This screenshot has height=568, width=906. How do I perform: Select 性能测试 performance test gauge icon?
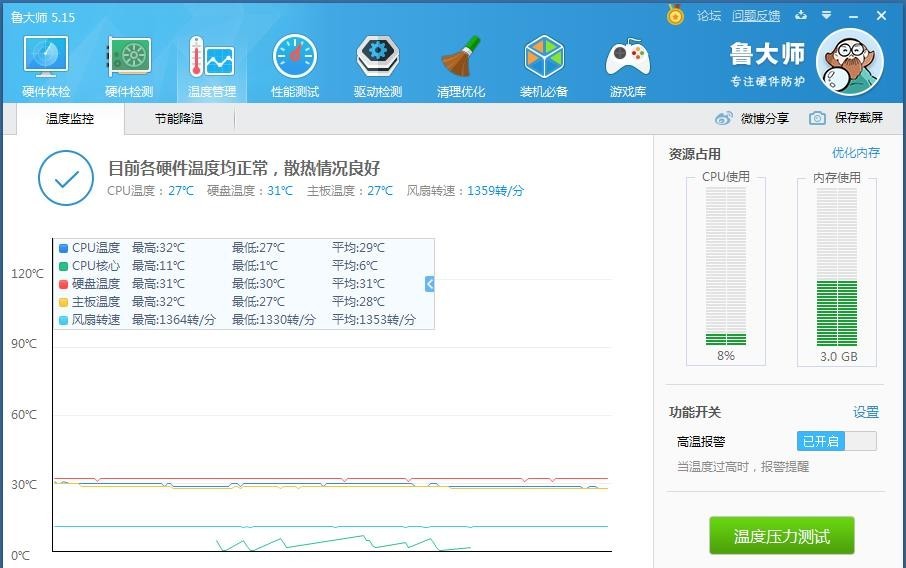(295, 57)
